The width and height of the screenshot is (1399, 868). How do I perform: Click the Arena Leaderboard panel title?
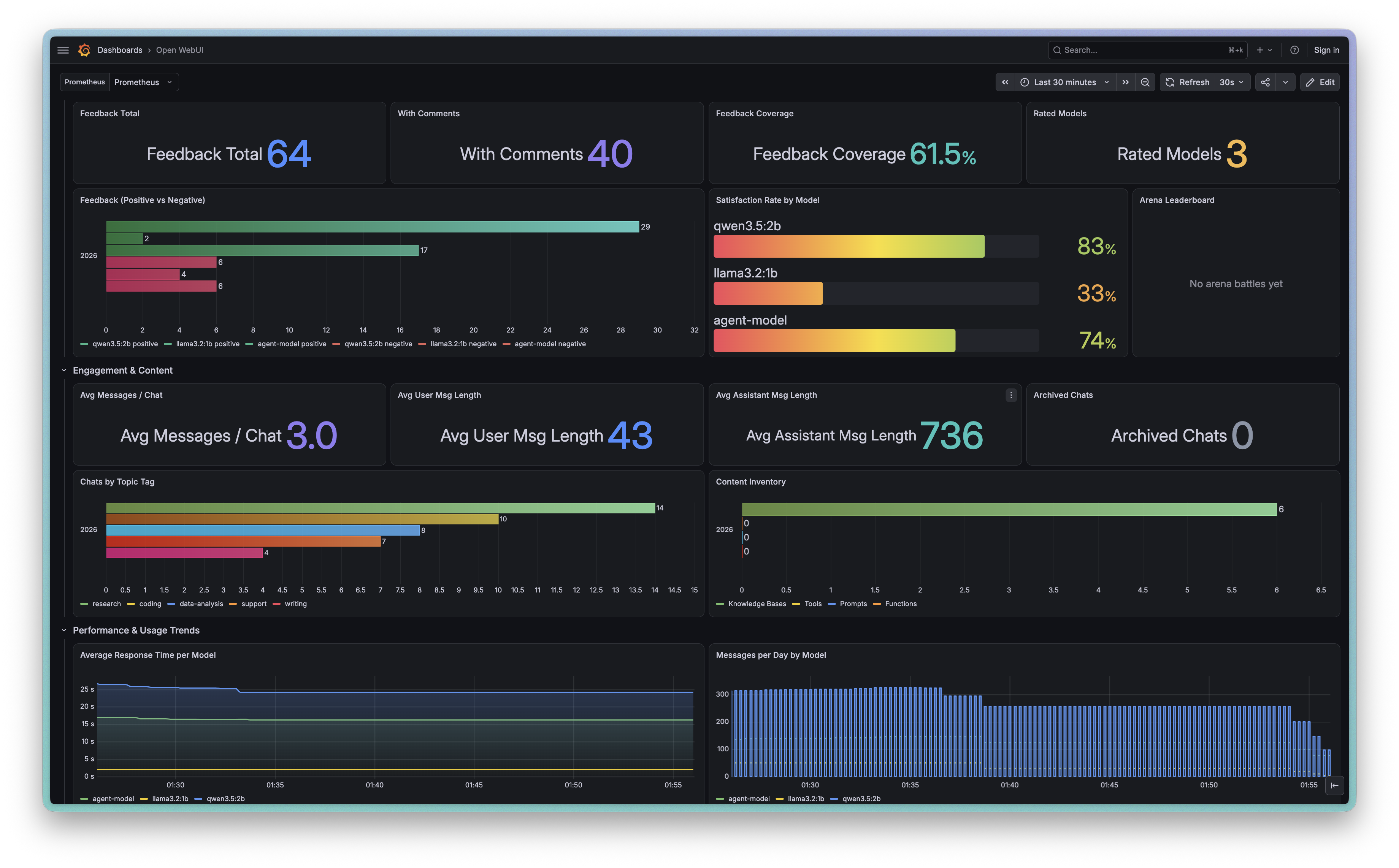pyautogui.click(x=1177, y=200)
